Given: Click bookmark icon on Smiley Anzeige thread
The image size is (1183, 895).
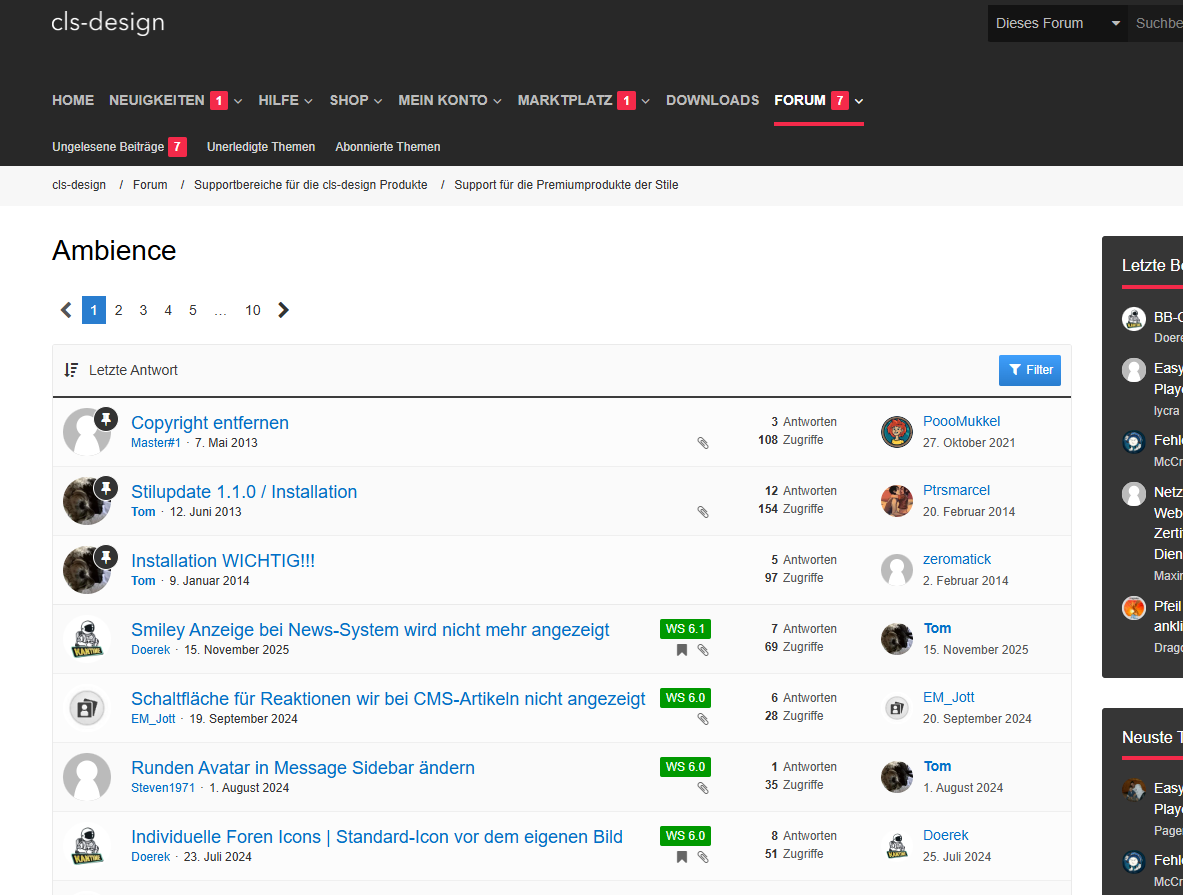Looking at the screenshot, I should (x=682, y=650).
